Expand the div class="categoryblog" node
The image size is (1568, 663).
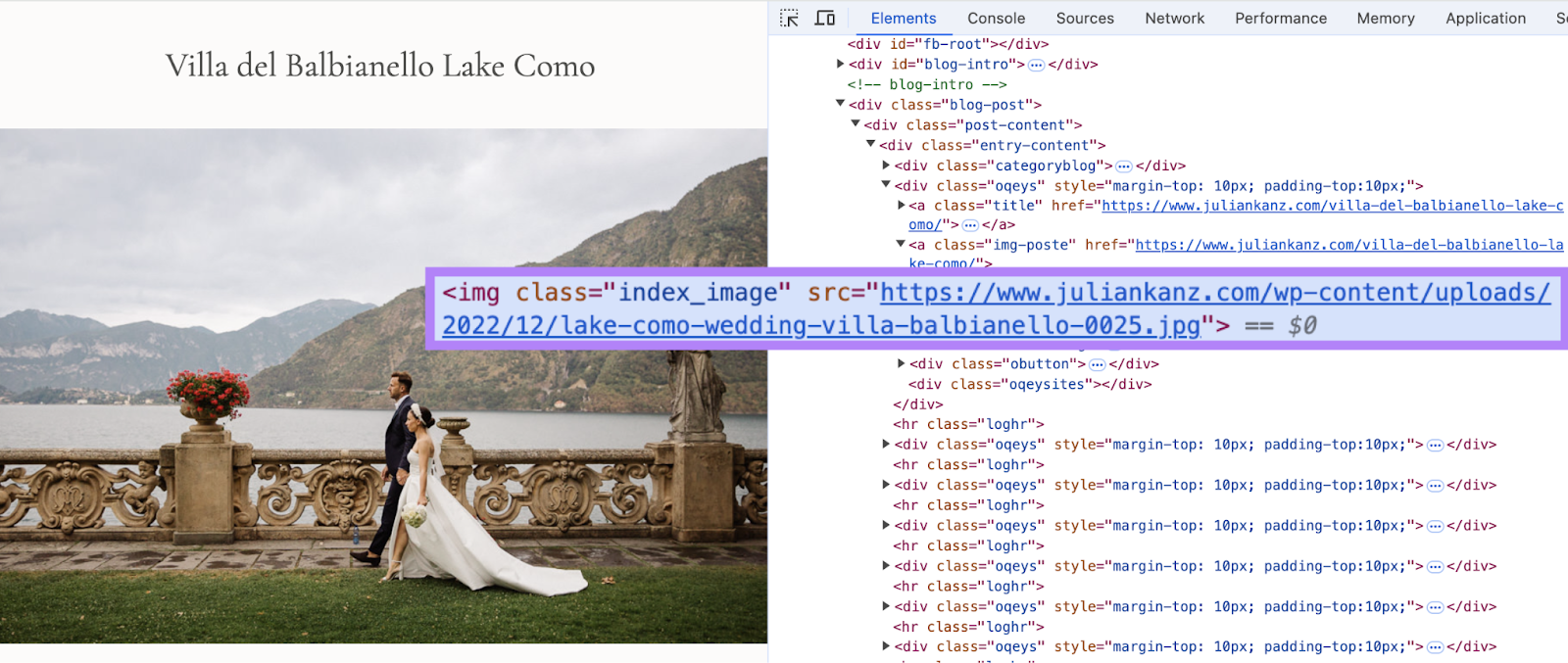coord(886,166)
